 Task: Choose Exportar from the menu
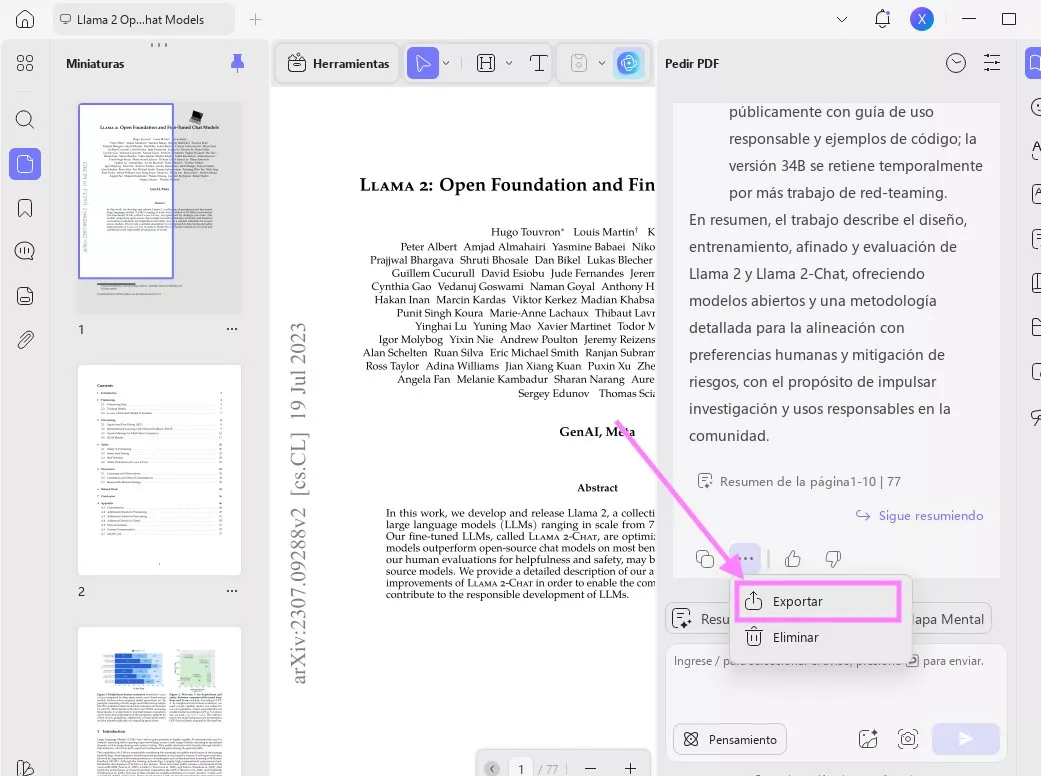point(817,601)
